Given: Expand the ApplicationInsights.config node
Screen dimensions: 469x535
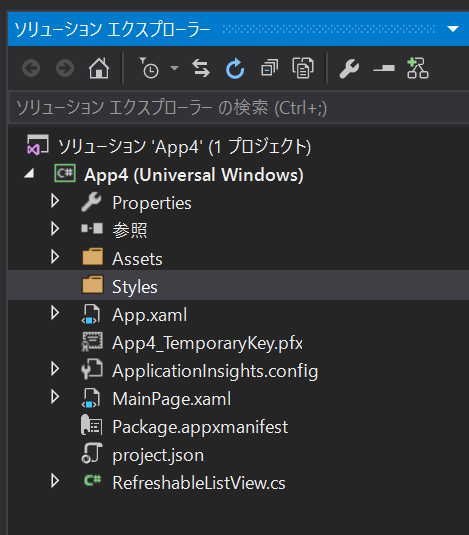Looking at the screenshot, I should coord(55,368).
